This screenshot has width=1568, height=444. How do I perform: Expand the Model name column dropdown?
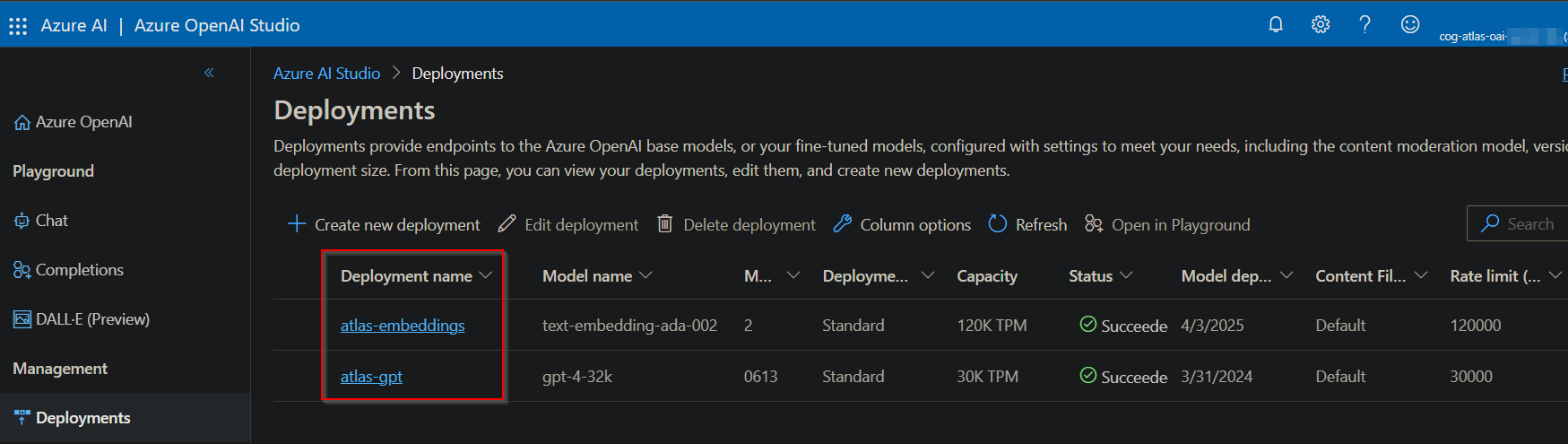pos(645,275)
